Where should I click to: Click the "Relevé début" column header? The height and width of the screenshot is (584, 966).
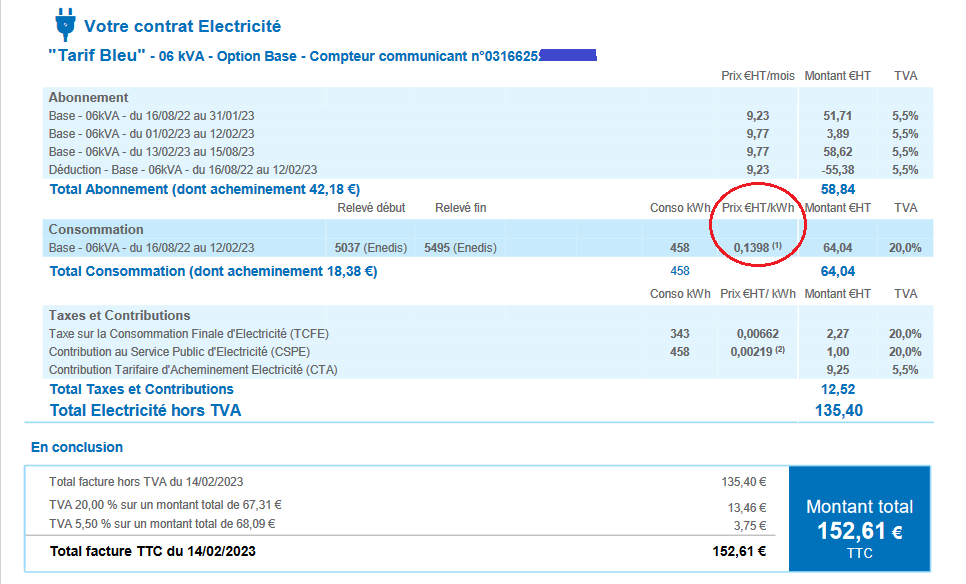click(372, 208)
